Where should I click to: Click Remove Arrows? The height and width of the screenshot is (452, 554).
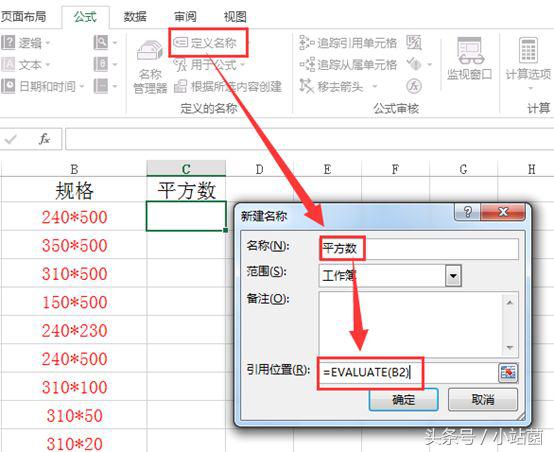pos(331,86)
